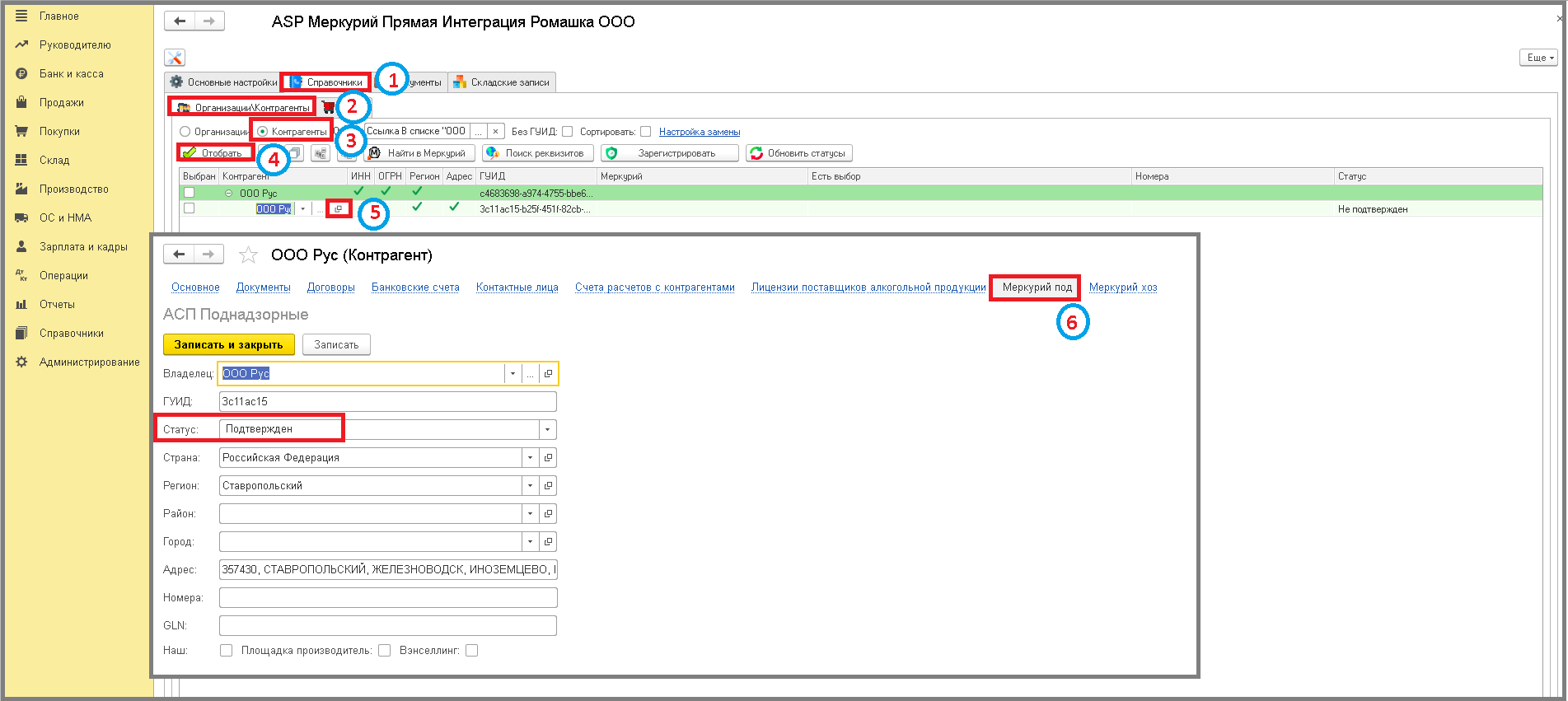Go forward in the ООО Рус (Контрагент) window
The width and height of the screenshot is (1568, 701).
(x=208, y=254)
